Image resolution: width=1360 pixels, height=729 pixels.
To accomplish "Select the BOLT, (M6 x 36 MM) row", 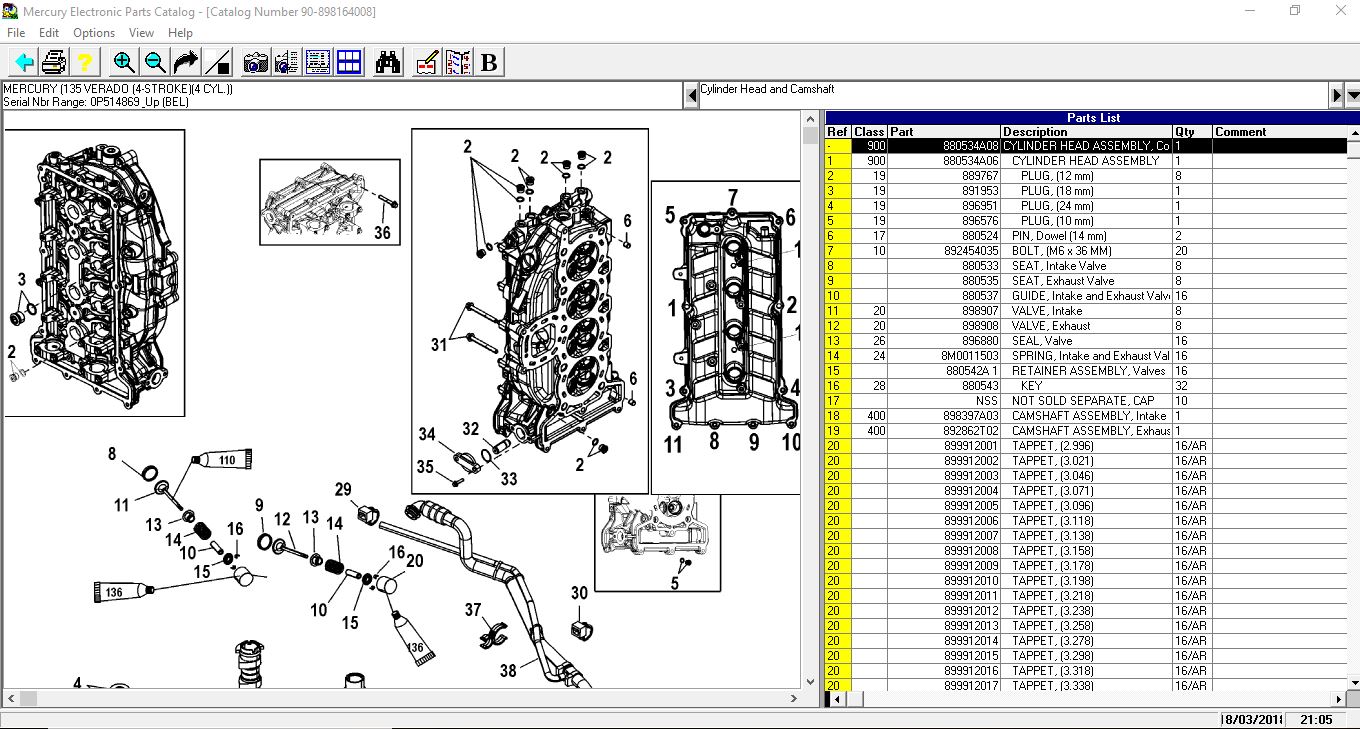I will tap(1086, 251).
